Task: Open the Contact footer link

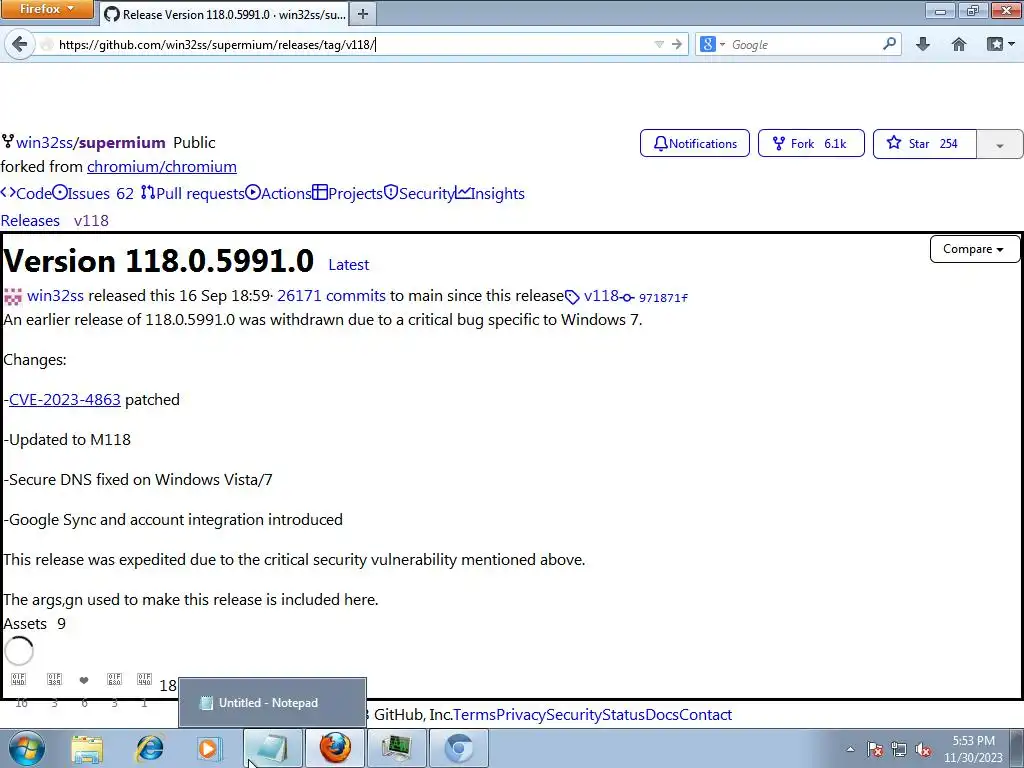Action: coord(705,714)
